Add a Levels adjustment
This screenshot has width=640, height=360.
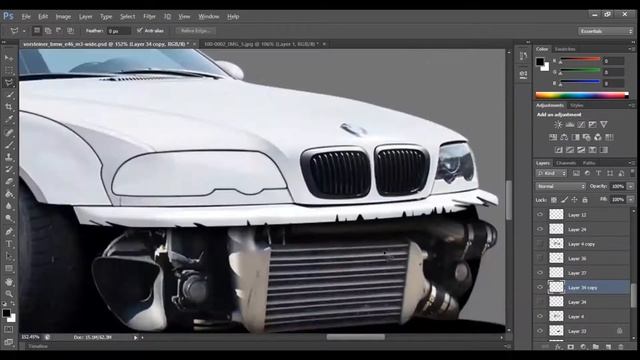pos(570,124)
